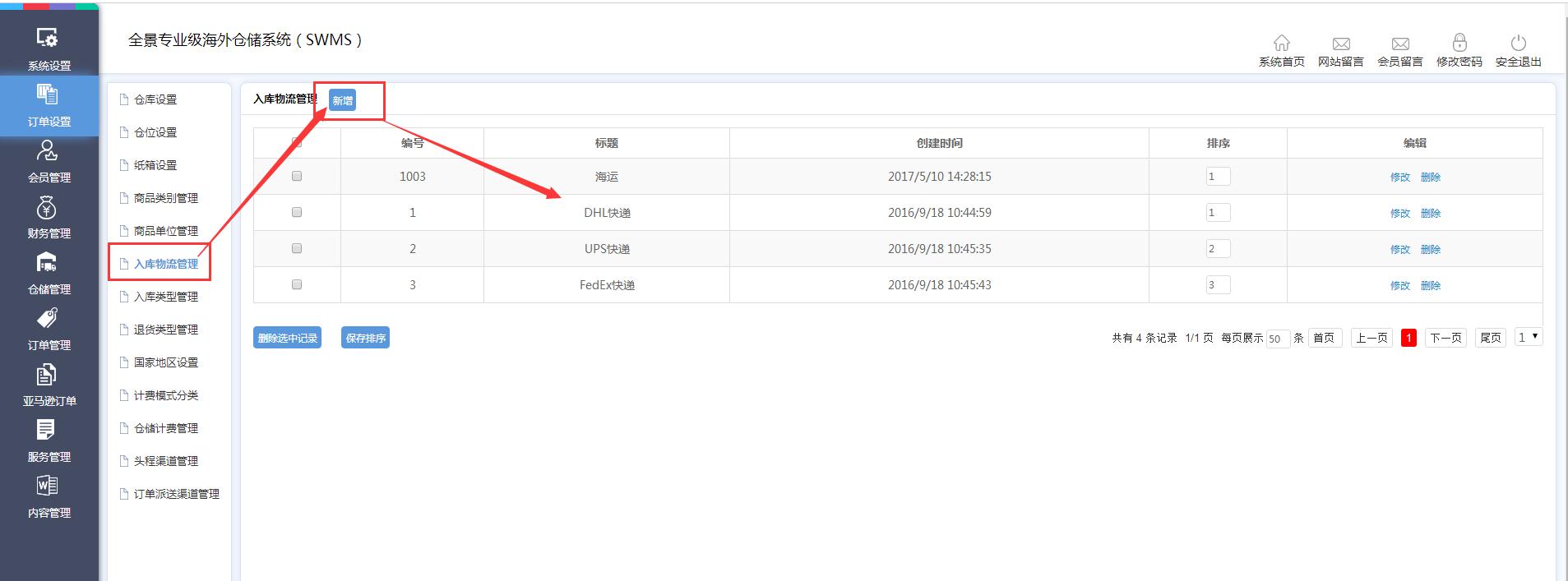Open 网站留言 envelope icon
The width and height of the screenshot is (1568, 581).
1340,44
